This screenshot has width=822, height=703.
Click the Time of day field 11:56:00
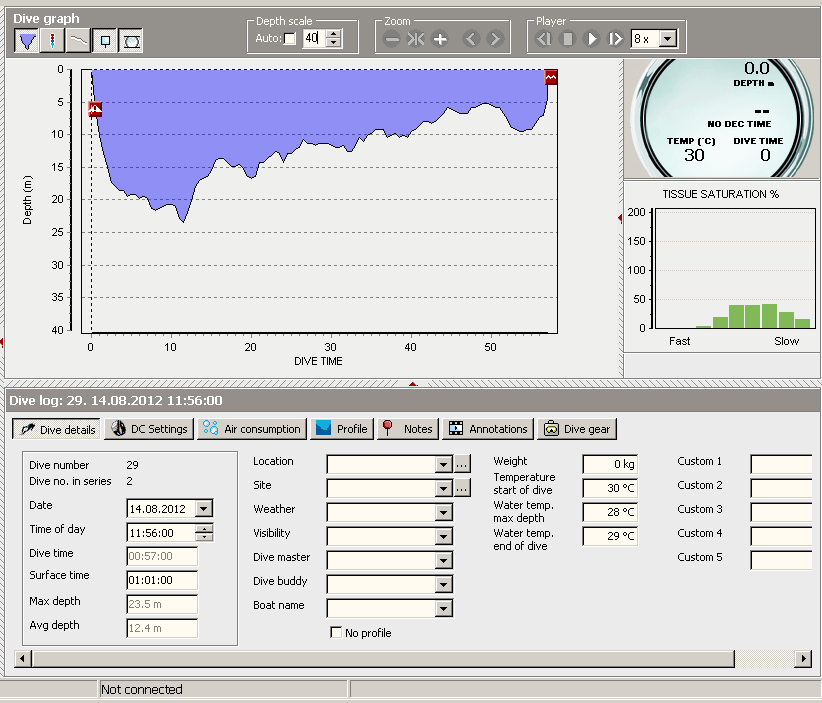coord(161,533)
